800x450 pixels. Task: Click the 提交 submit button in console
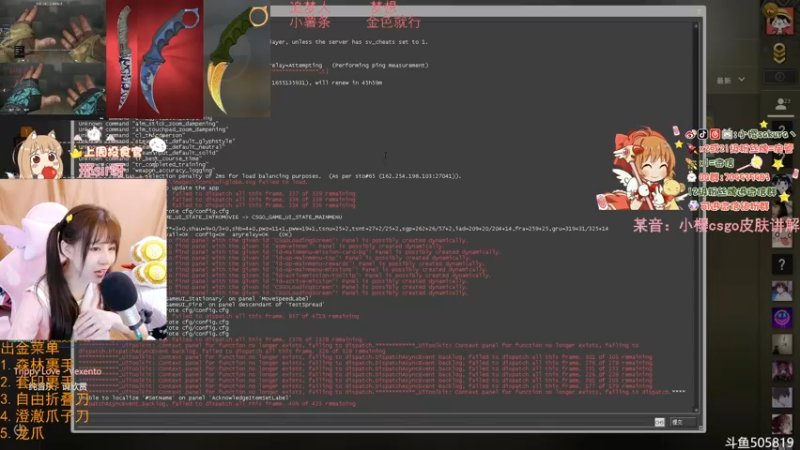(x=683, y=422)
